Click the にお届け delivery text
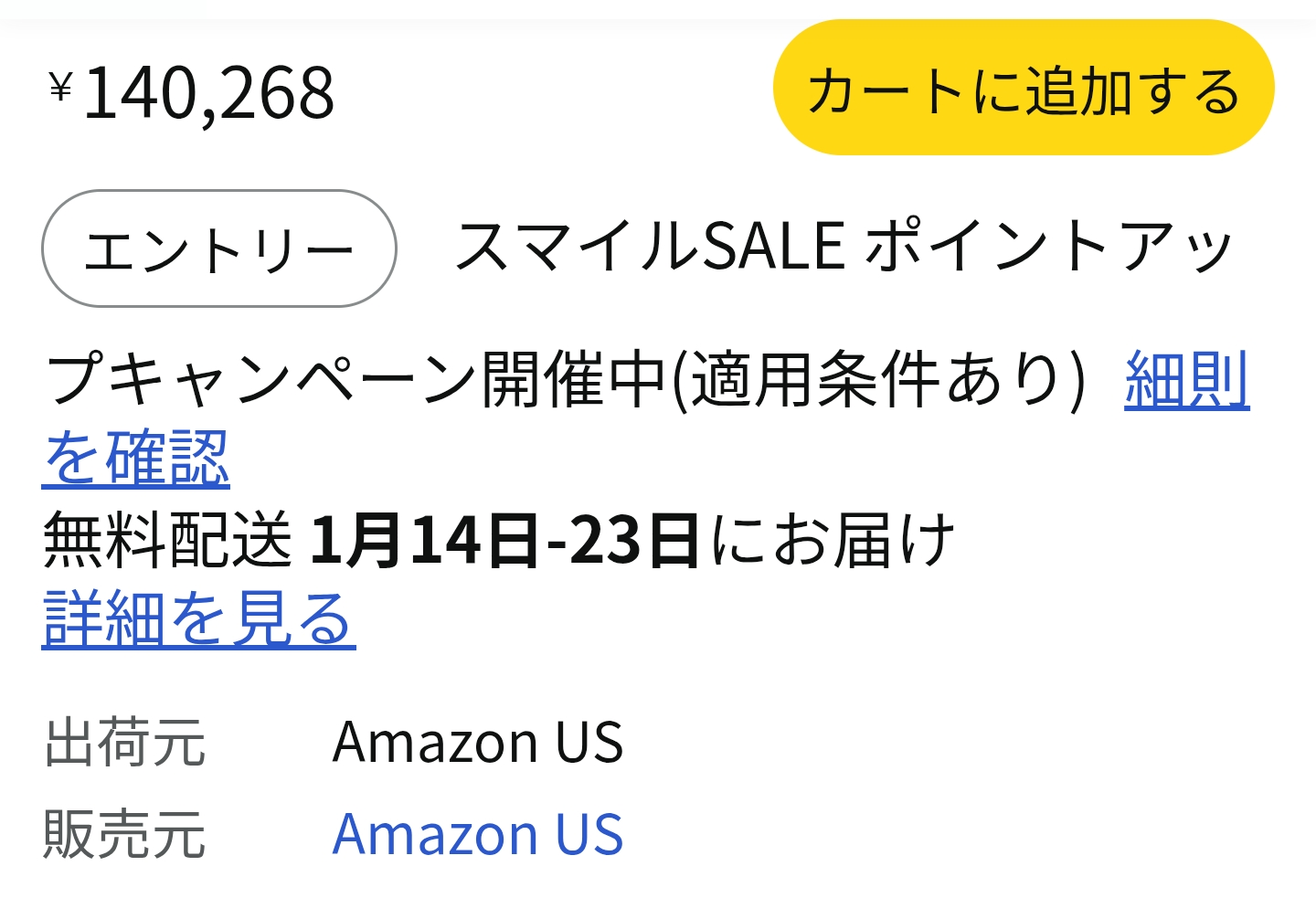Image resolution: width=1316 pixels, height=919 pixels. click(833, 540)
